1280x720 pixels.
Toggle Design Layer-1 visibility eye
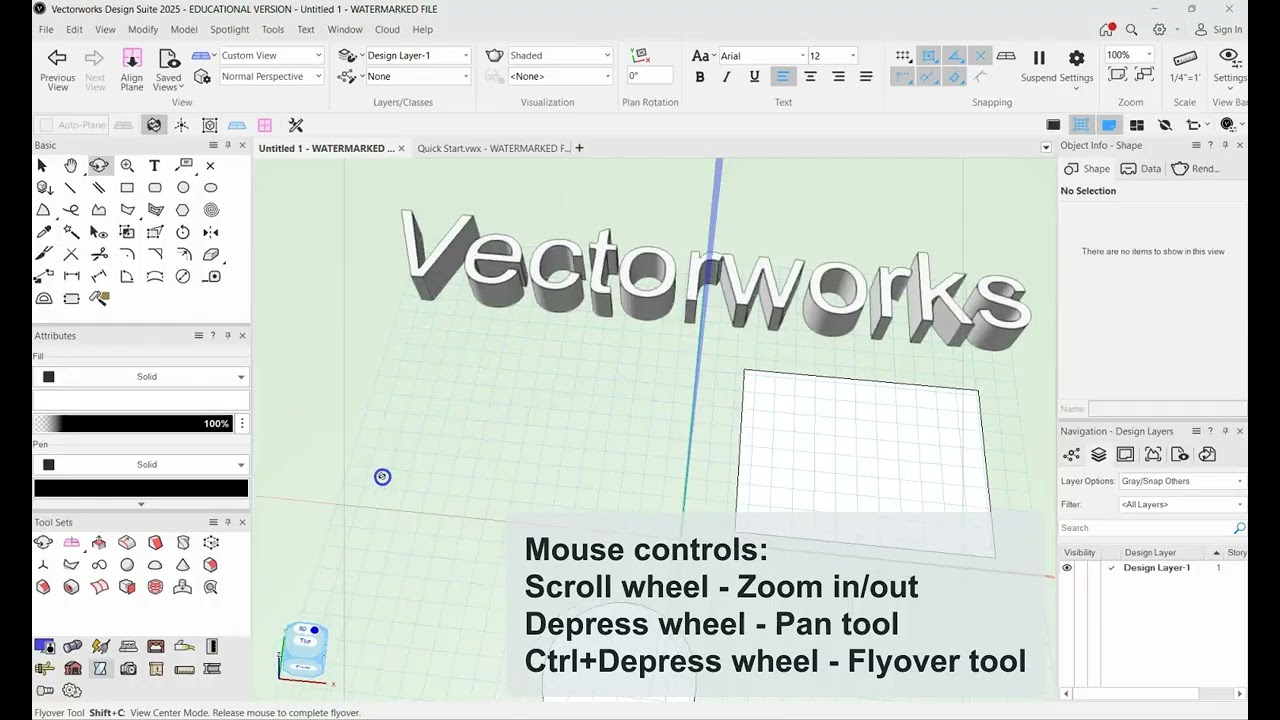coord(1067,568)
